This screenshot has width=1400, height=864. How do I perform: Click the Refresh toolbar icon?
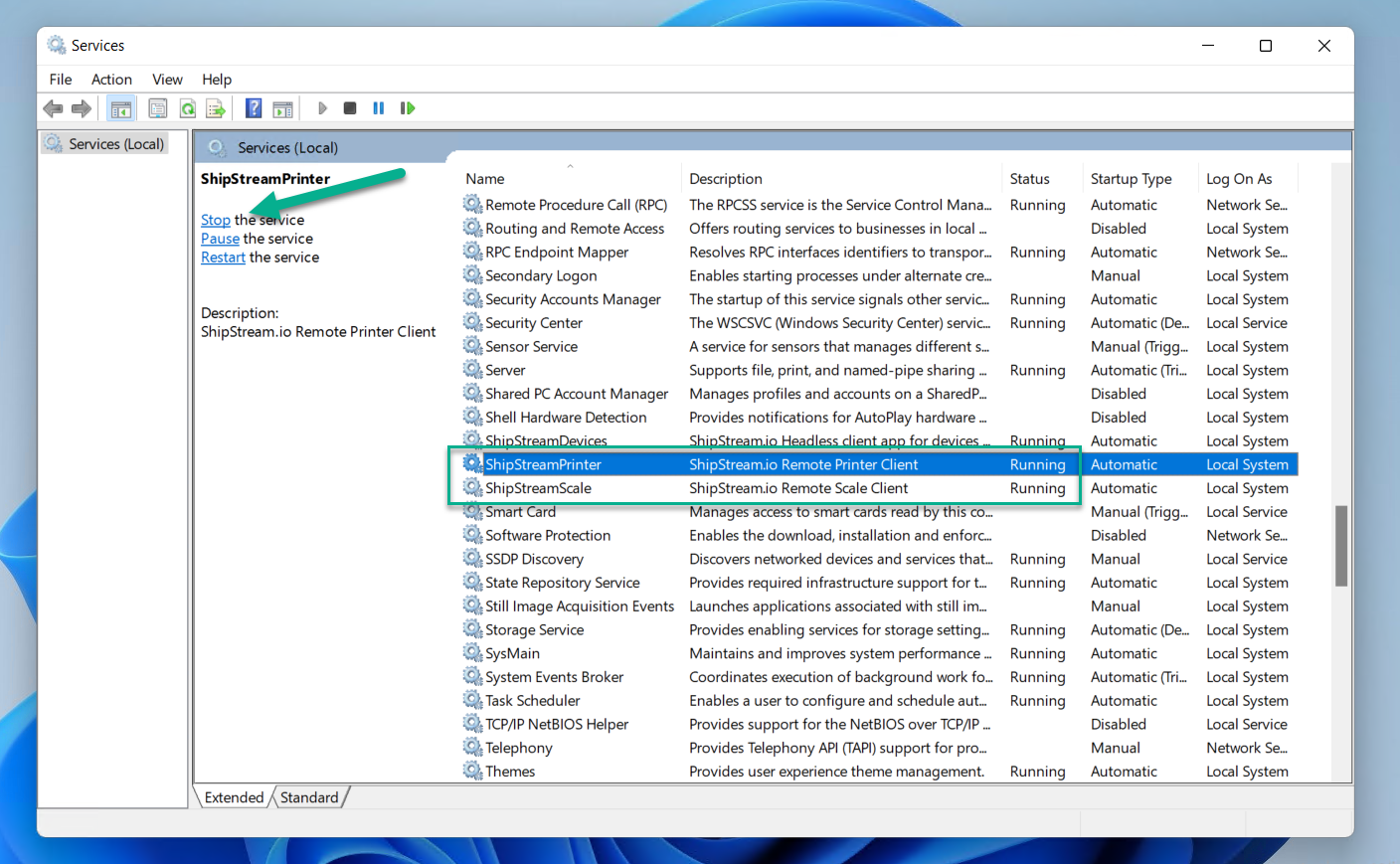tap(187, 108)
